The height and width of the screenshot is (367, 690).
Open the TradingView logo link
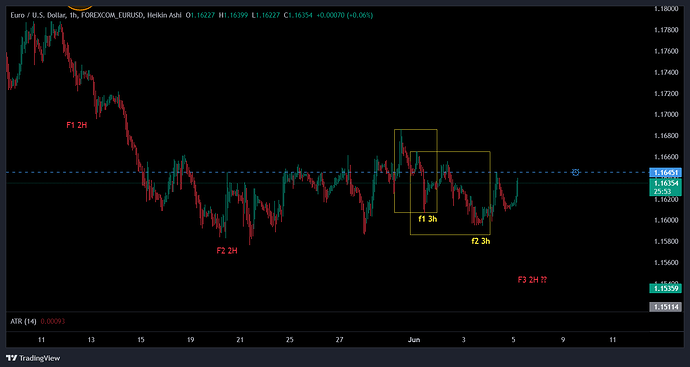[33, 358]
